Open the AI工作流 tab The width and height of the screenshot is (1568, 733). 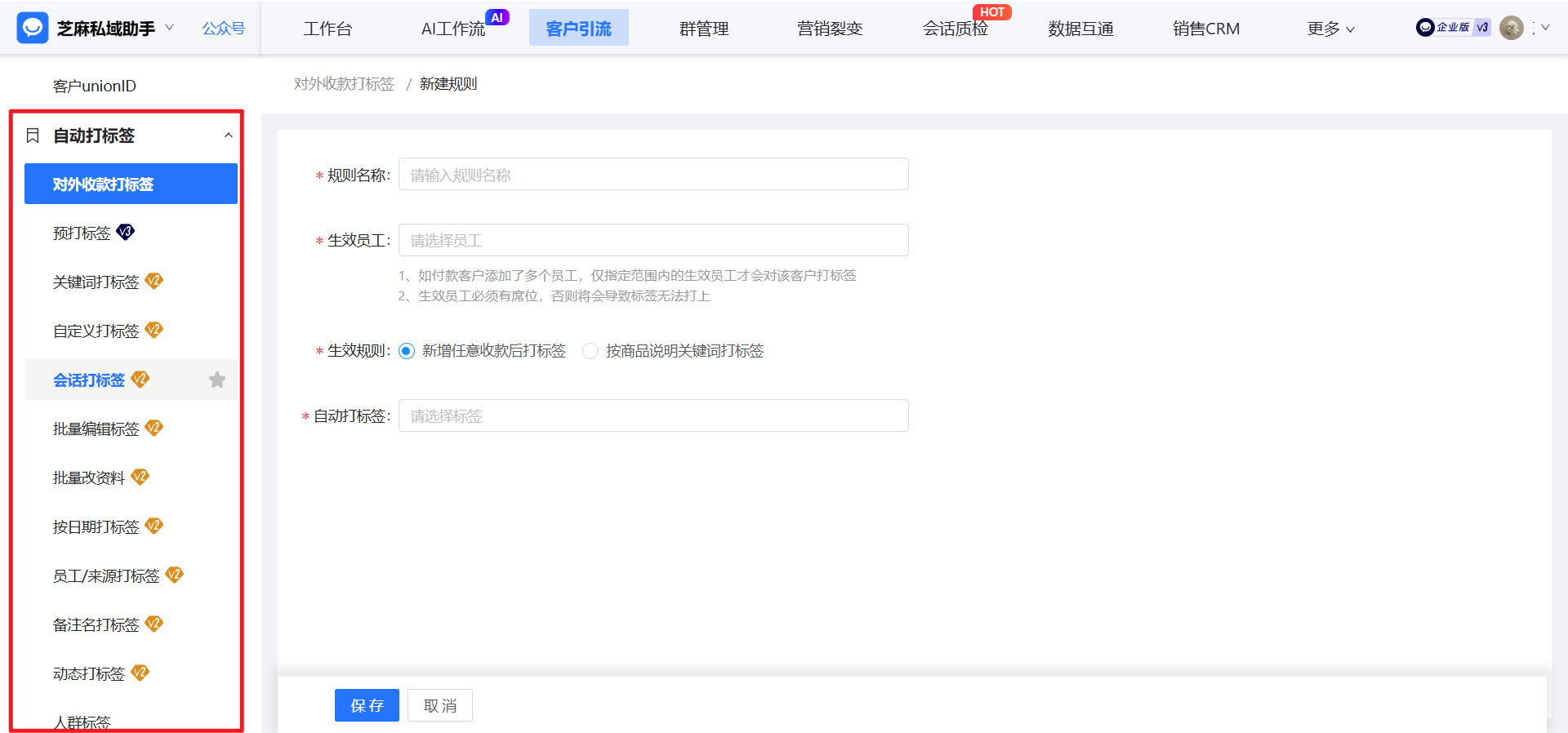pyautogui.click(x=453, y=29)
